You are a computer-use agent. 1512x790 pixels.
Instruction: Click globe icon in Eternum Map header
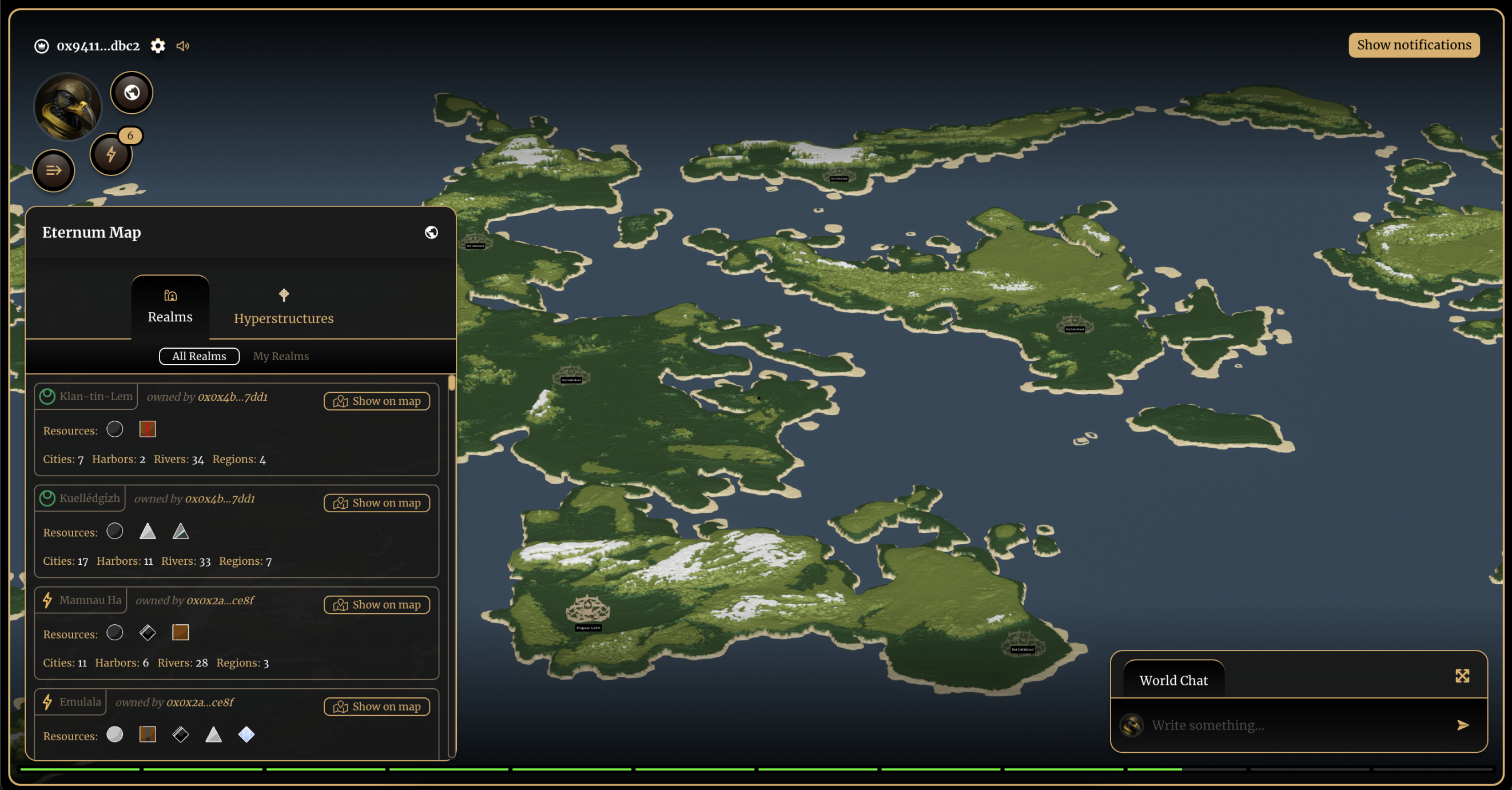coord(431,233)
